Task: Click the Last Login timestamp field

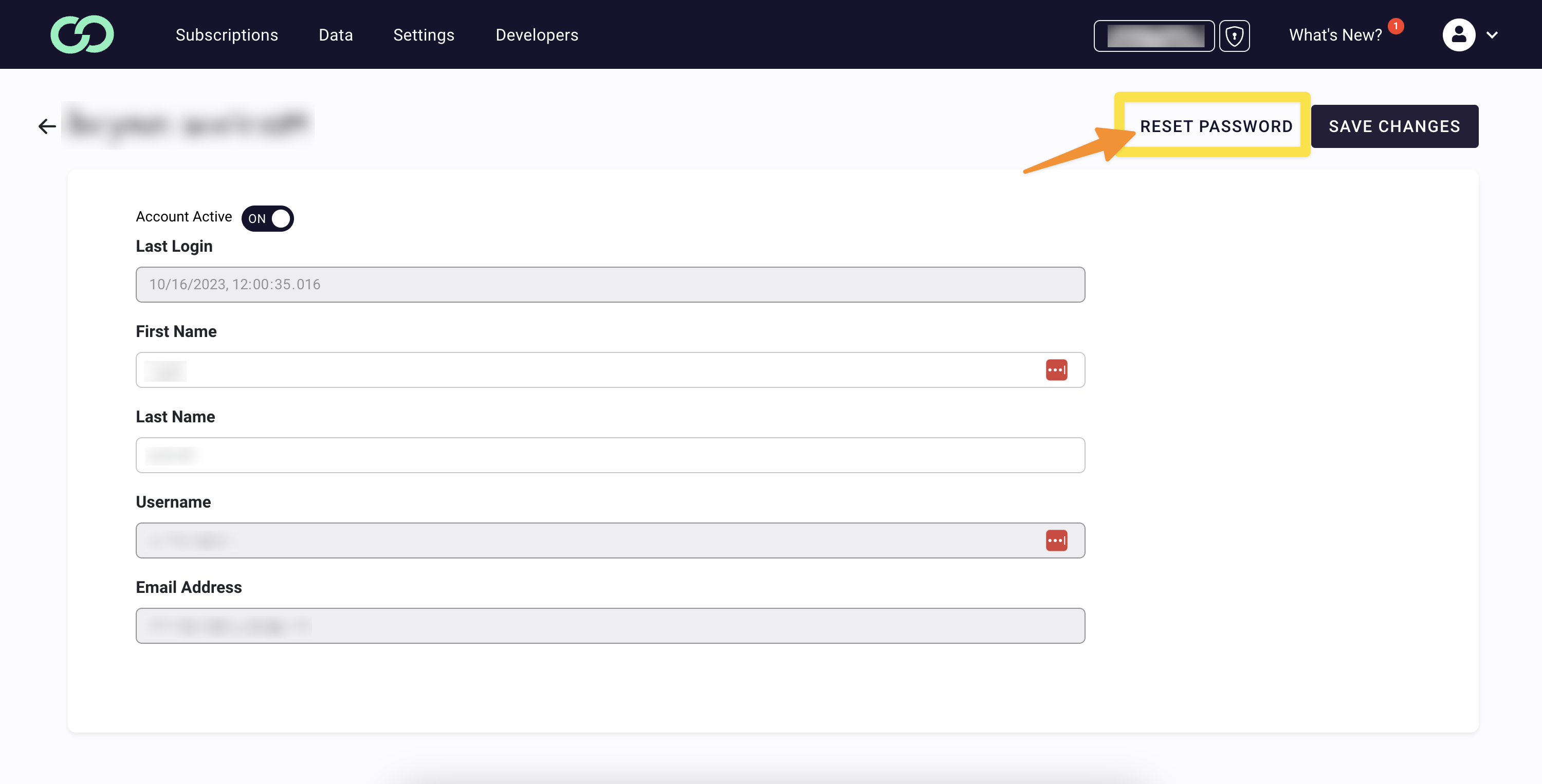Action: coord(610,284)
